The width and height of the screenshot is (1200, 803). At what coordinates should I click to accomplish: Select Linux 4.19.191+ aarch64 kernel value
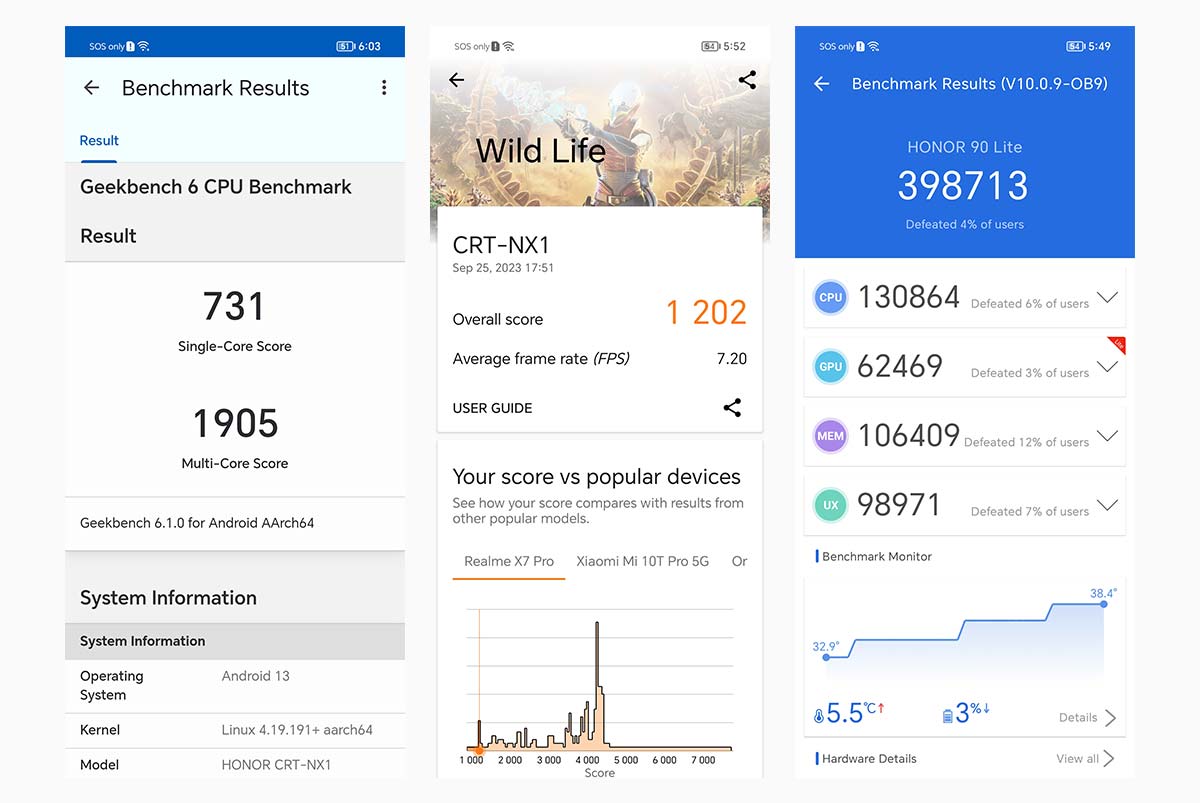coord(297,730)
